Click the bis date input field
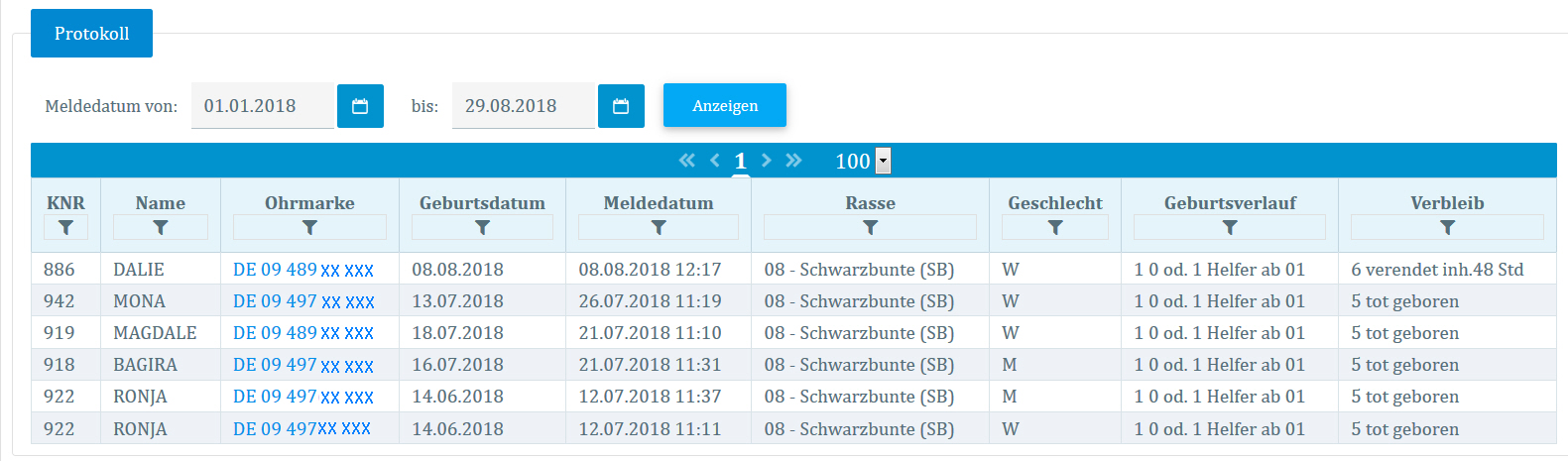1568x461 pixels. (x=523, y=106)
